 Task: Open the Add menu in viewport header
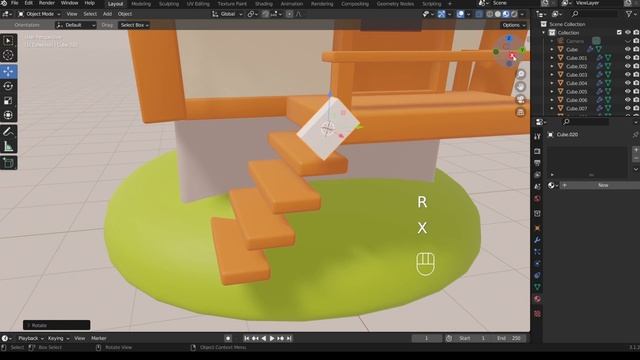click(107, 14)
